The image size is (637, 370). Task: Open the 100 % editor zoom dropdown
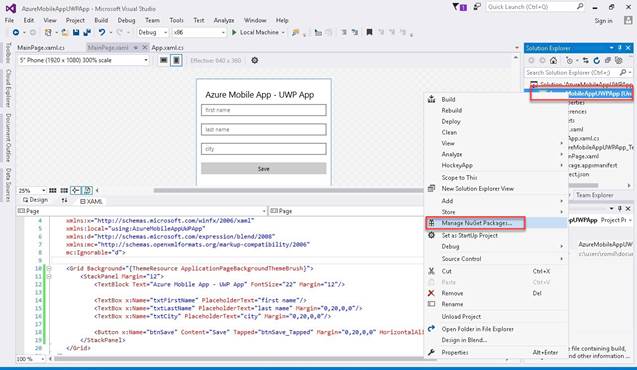click(31, 359)
